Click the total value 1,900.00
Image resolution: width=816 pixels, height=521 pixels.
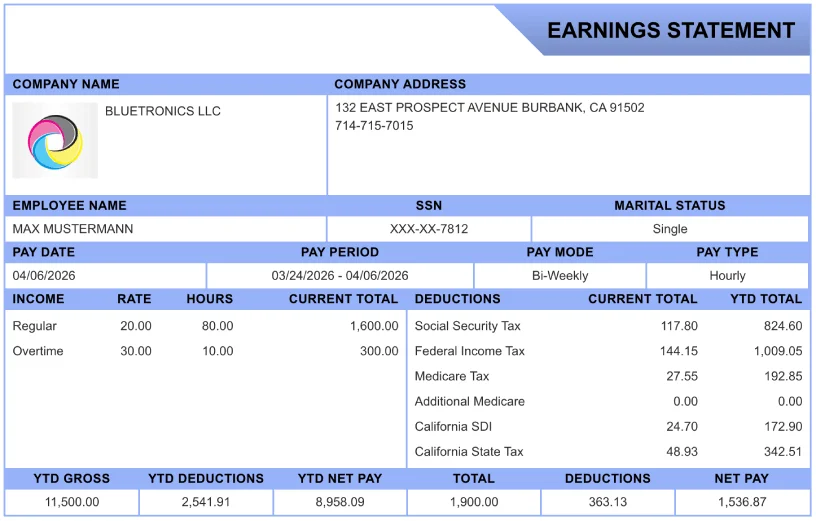474,502
